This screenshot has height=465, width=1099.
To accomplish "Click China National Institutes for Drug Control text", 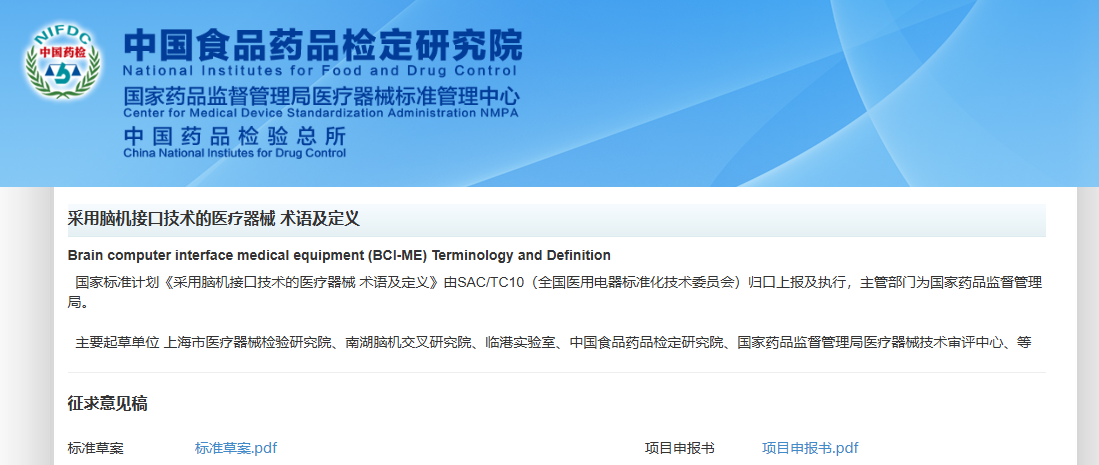I will click(x=234, y=153).
